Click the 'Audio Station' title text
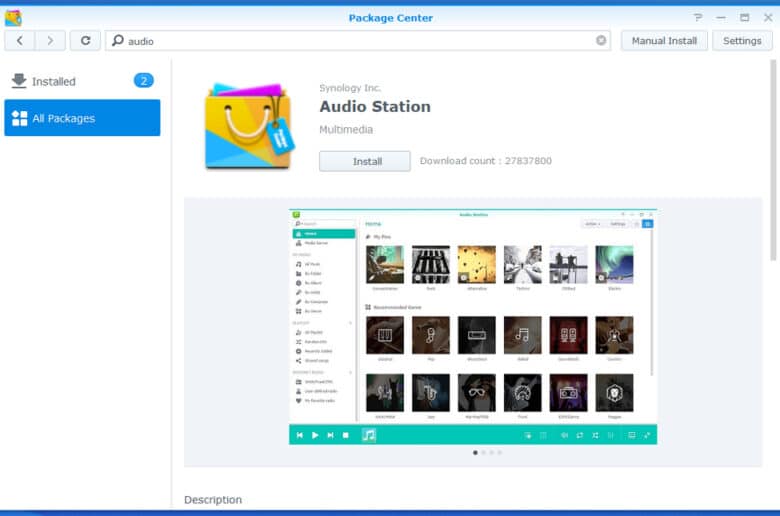780x516 pixels. (375, 106)
